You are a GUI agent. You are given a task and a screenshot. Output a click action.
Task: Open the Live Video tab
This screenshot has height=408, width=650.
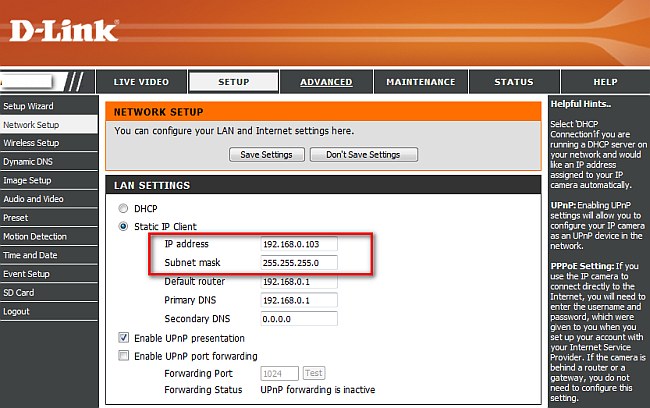[141, 82]
